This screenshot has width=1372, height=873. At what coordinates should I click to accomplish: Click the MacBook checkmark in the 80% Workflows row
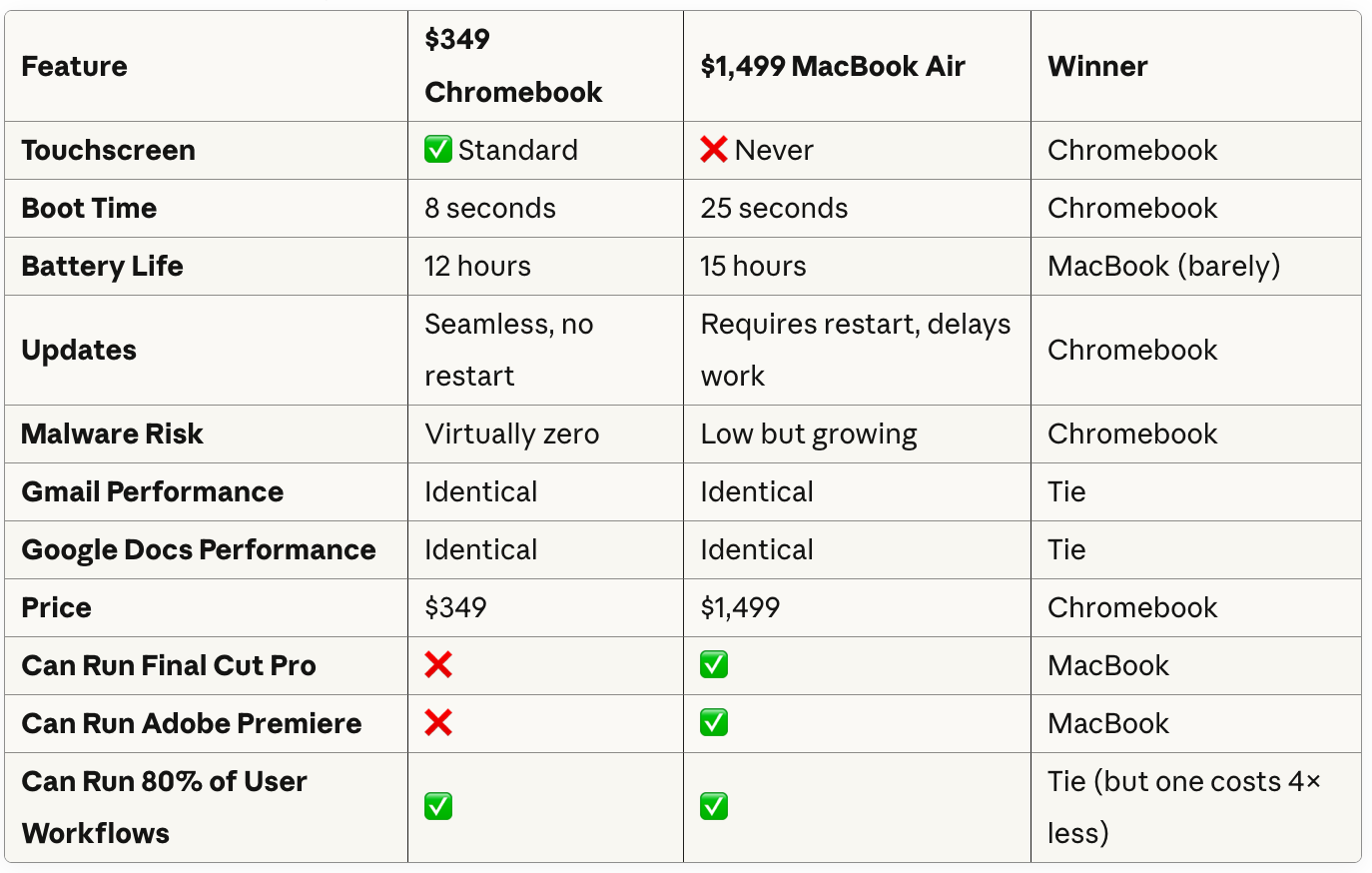[714, 807]
